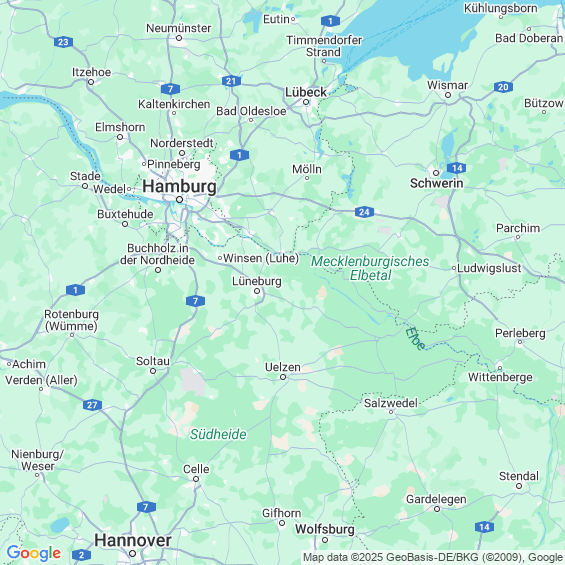Click the A14 shield next to Schwerin

pyautogui.click(x=457, y=168)
